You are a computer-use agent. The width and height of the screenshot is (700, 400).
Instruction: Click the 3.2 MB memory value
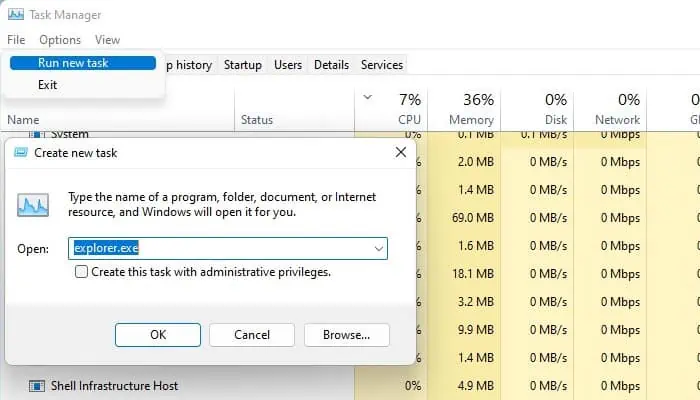(x=476, y=302)
